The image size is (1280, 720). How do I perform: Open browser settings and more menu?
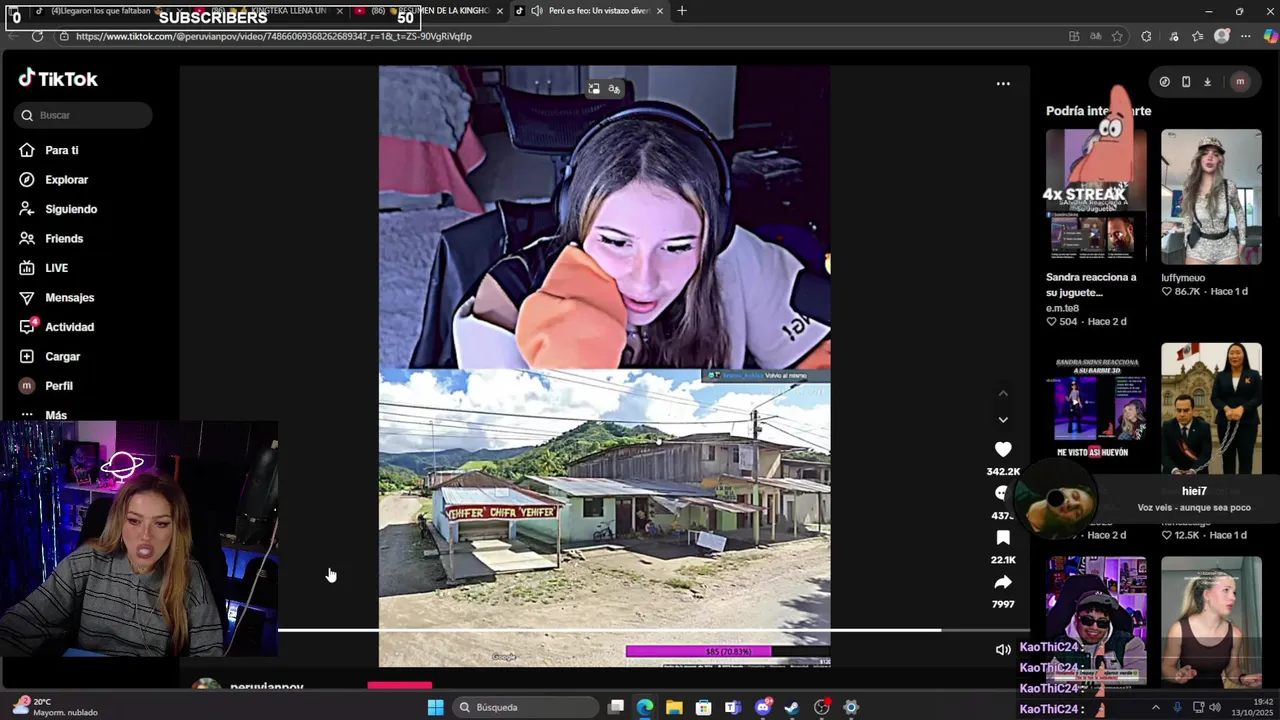coord(1245,36)
